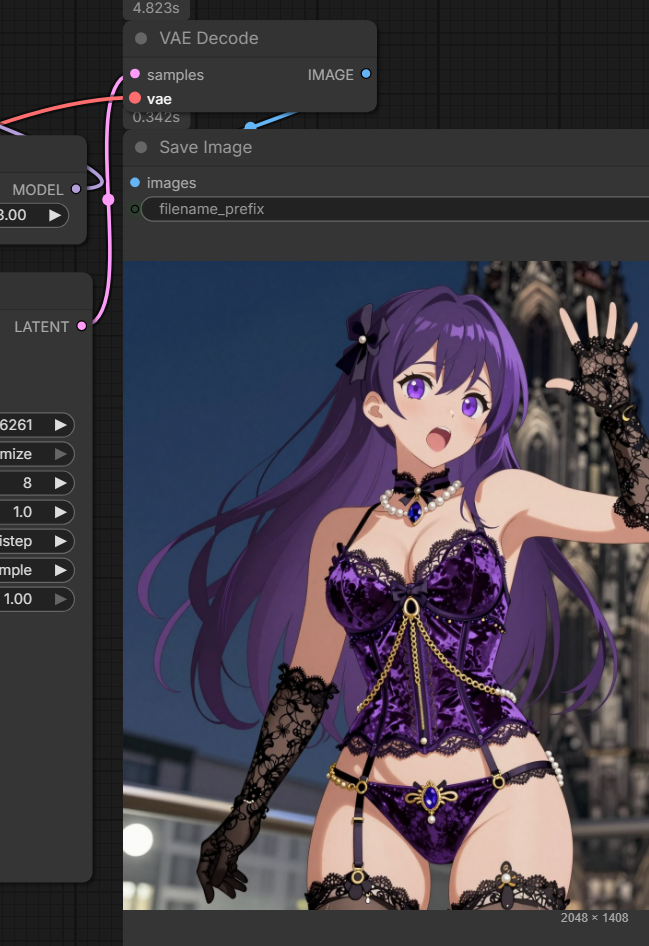Cycle the 'mize' control option forward

62,454
